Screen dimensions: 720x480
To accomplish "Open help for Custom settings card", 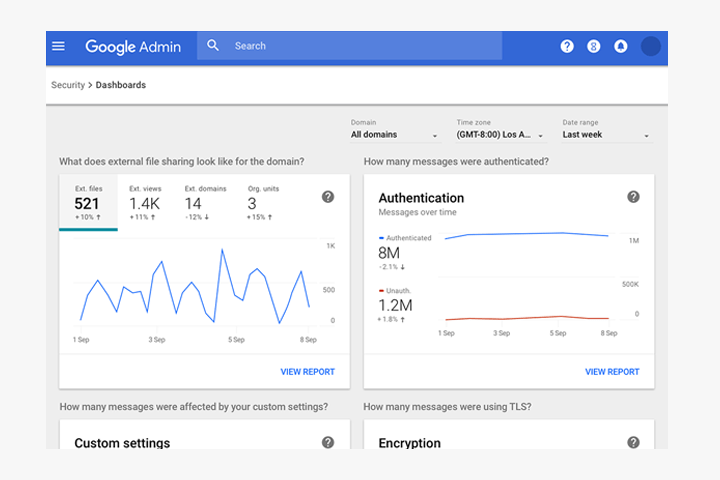I will pos(328,442).
